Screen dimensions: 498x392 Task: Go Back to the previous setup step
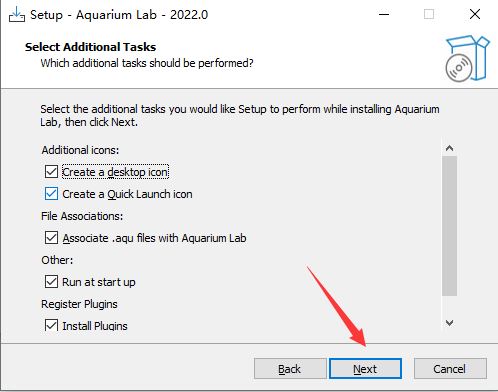pyautogui.click(x=290, y=369)
